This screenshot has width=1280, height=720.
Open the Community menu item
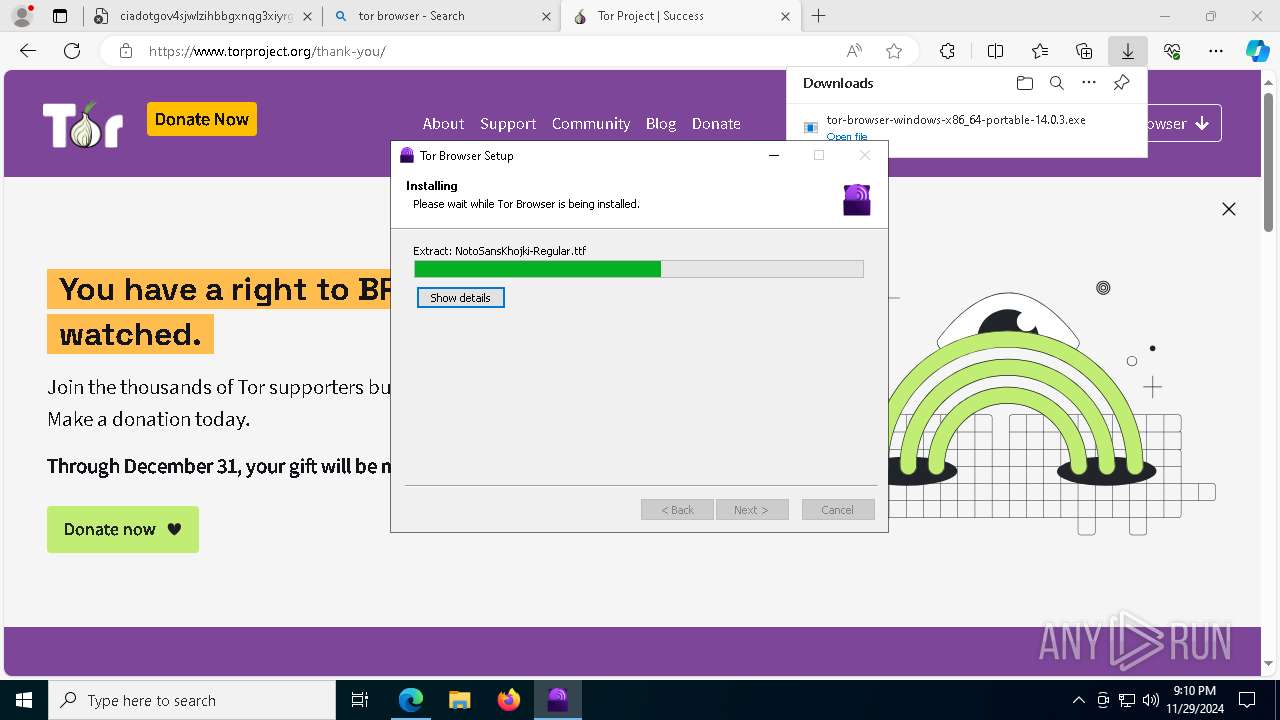[591, 124]
